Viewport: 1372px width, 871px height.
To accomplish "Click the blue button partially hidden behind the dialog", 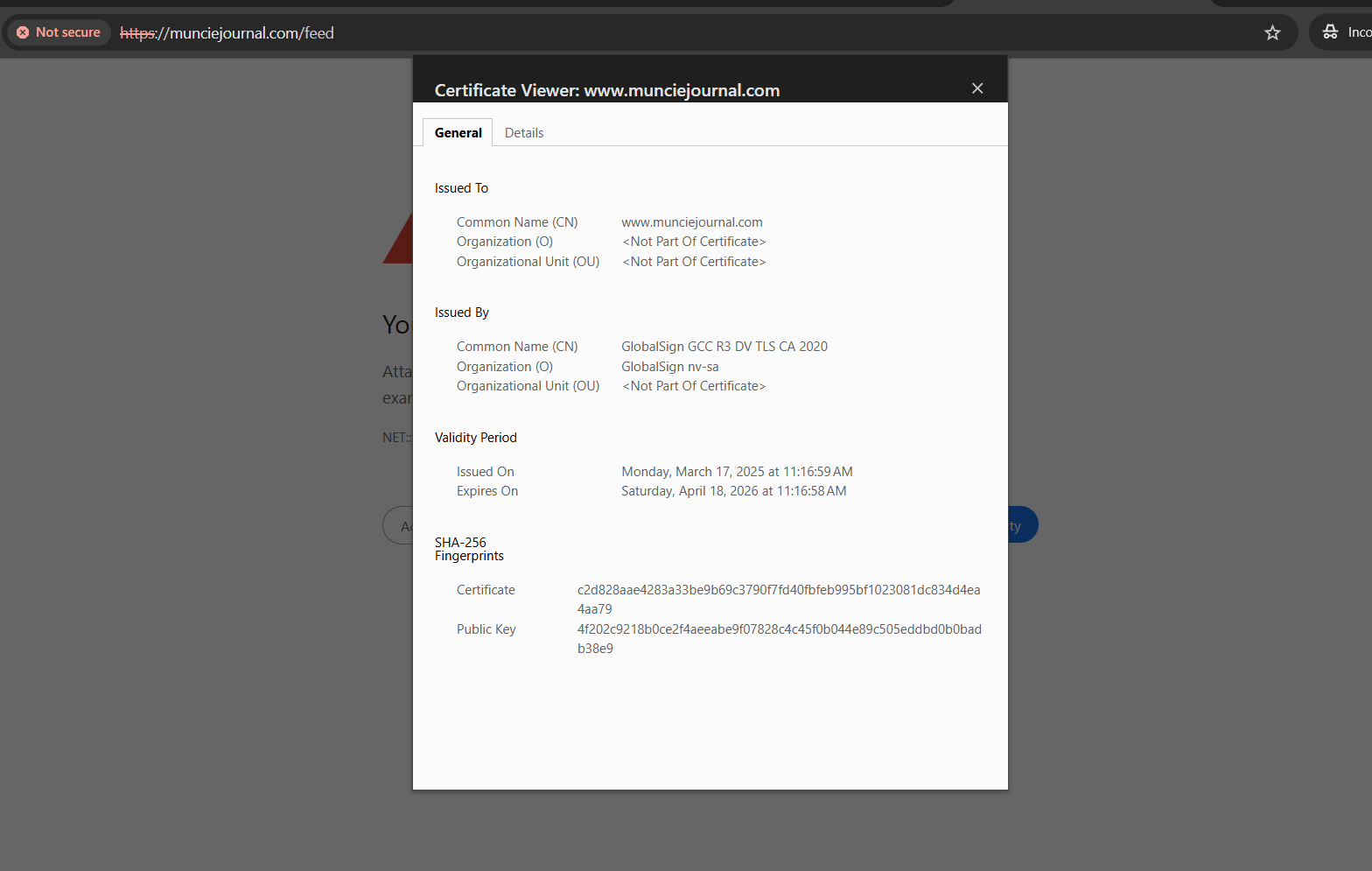I will pos(1023,525).
